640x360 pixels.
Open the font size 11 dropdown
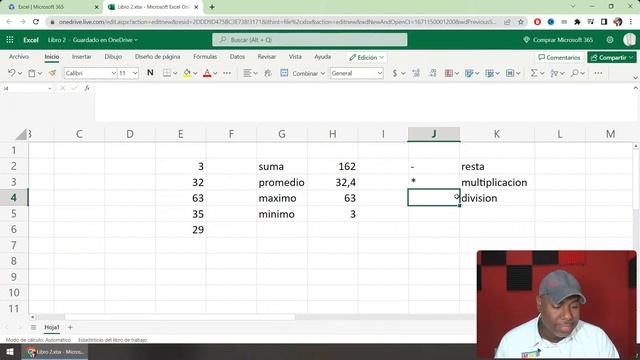pos(135,73)
